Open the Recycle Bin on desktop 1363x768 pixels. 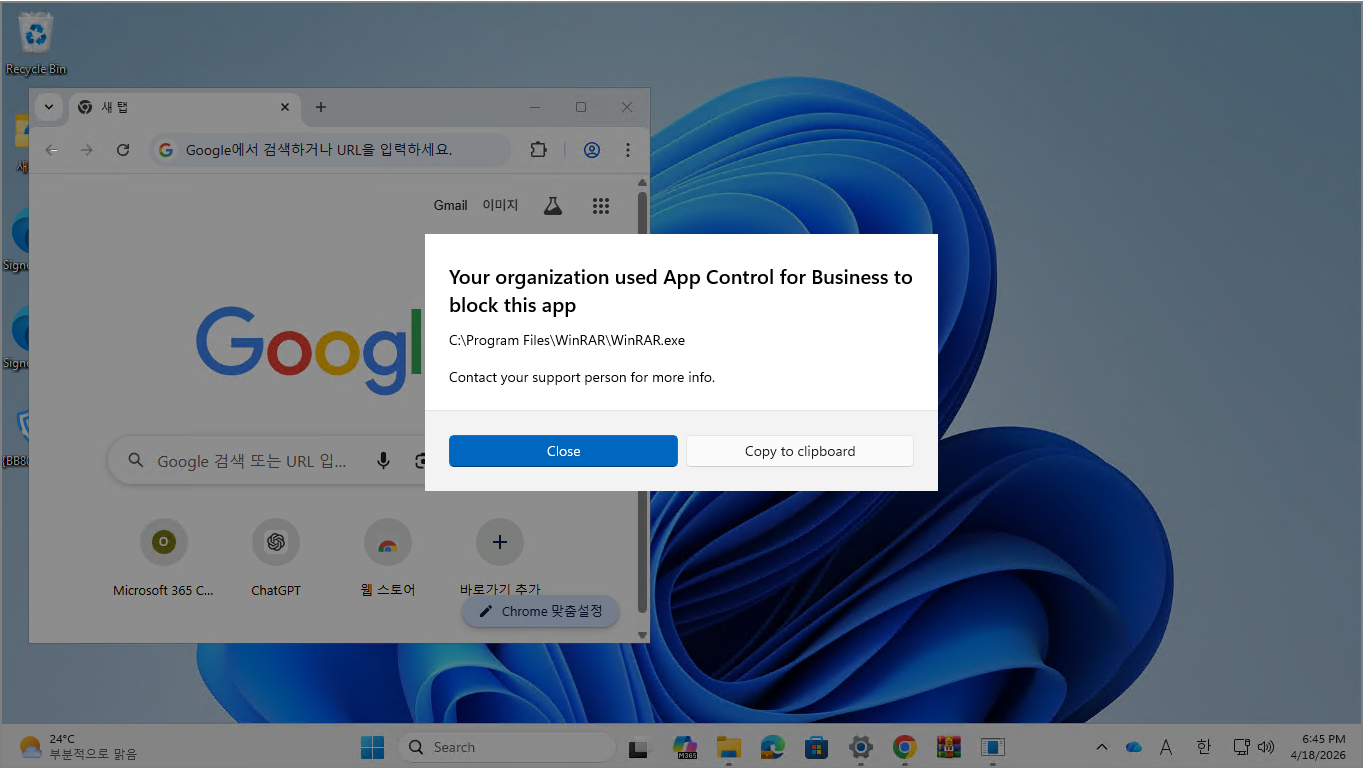(x=37, y=44)
